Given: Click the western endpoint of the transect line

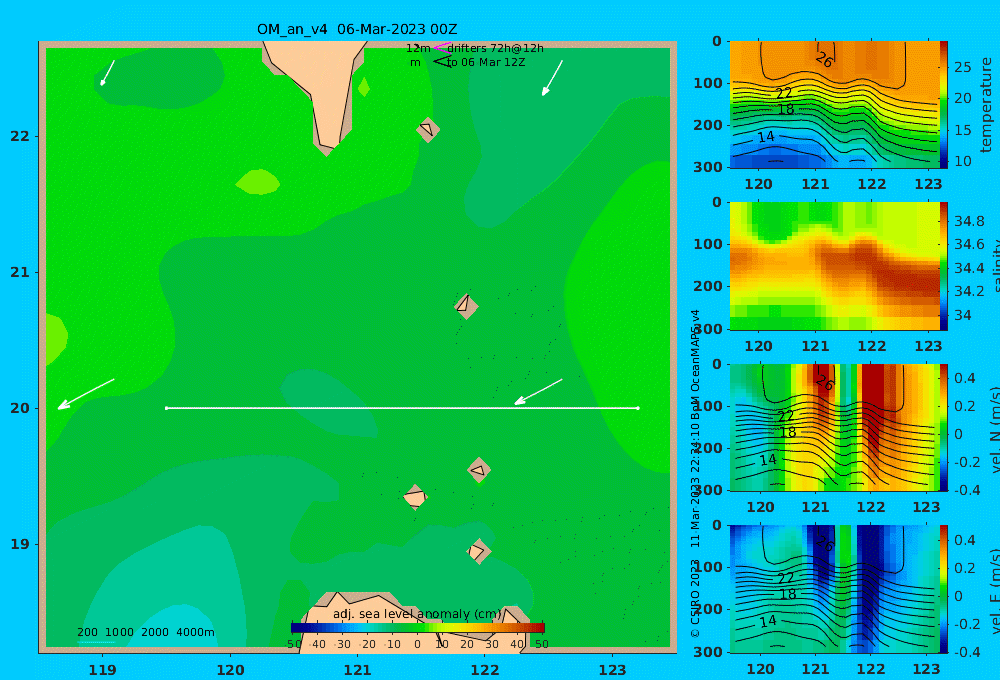Looking at the screenshot, I should [166, 408].
